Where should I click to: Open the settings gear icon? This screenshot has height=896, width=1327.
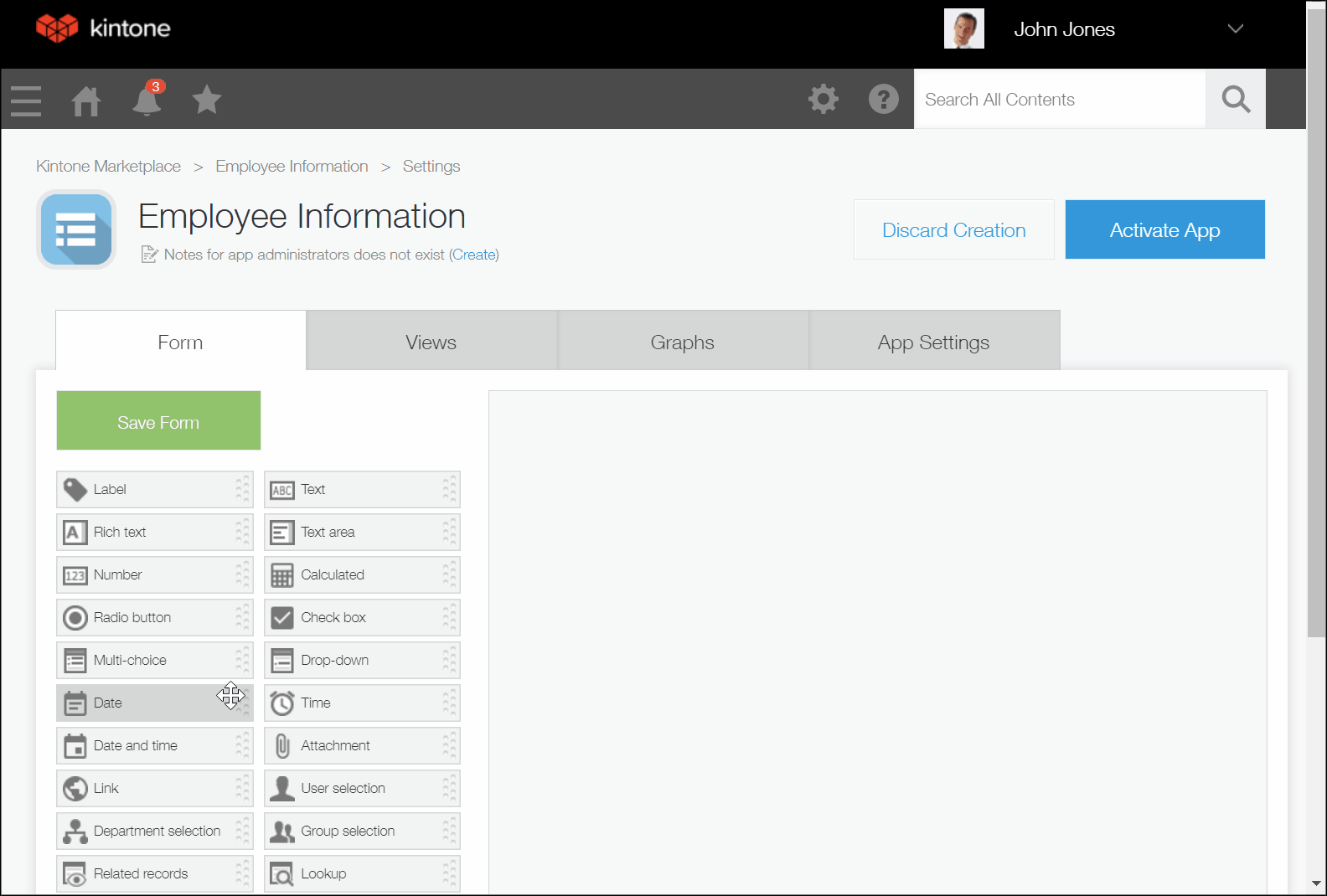(x=823, y=99)
